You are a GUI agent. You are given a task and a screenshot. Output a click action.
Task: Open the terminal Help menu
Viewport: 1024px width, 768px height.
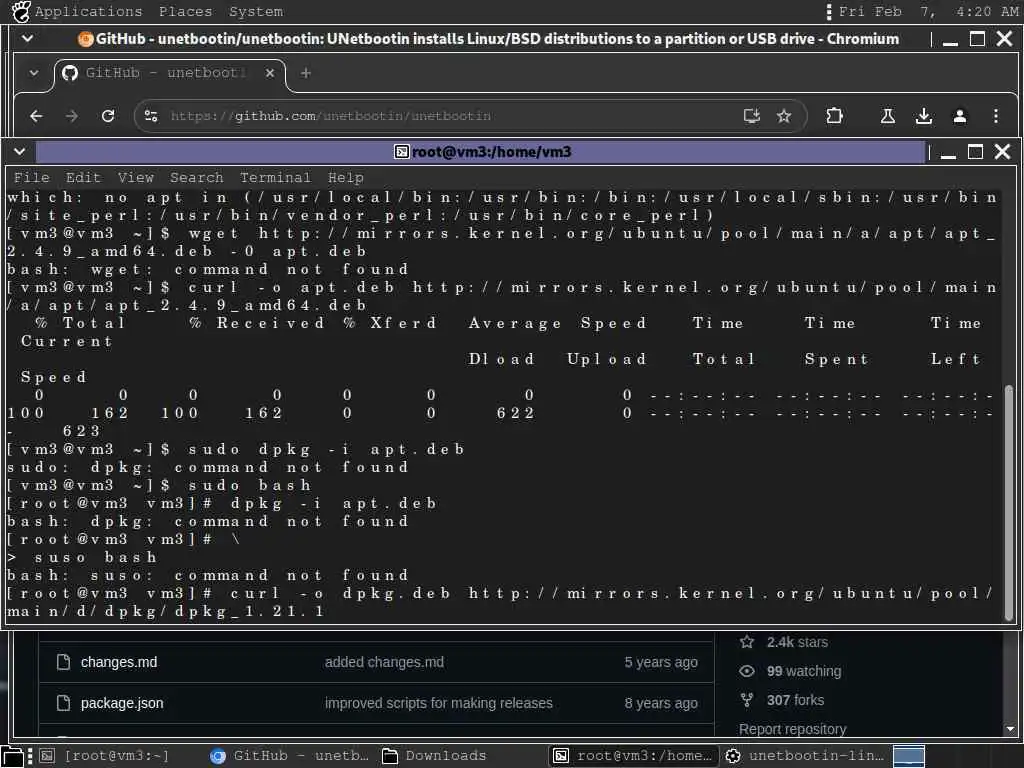tap(345, 178)
